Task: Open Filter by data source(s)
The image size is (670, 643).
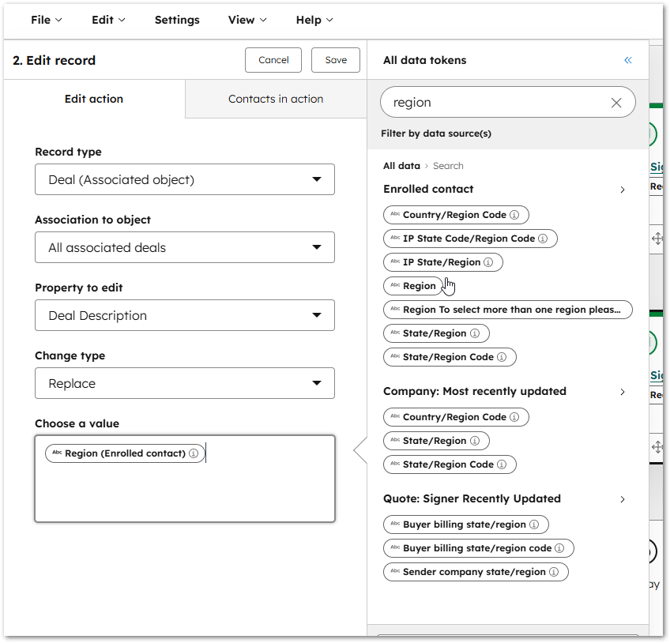Action: pos(436,134)
